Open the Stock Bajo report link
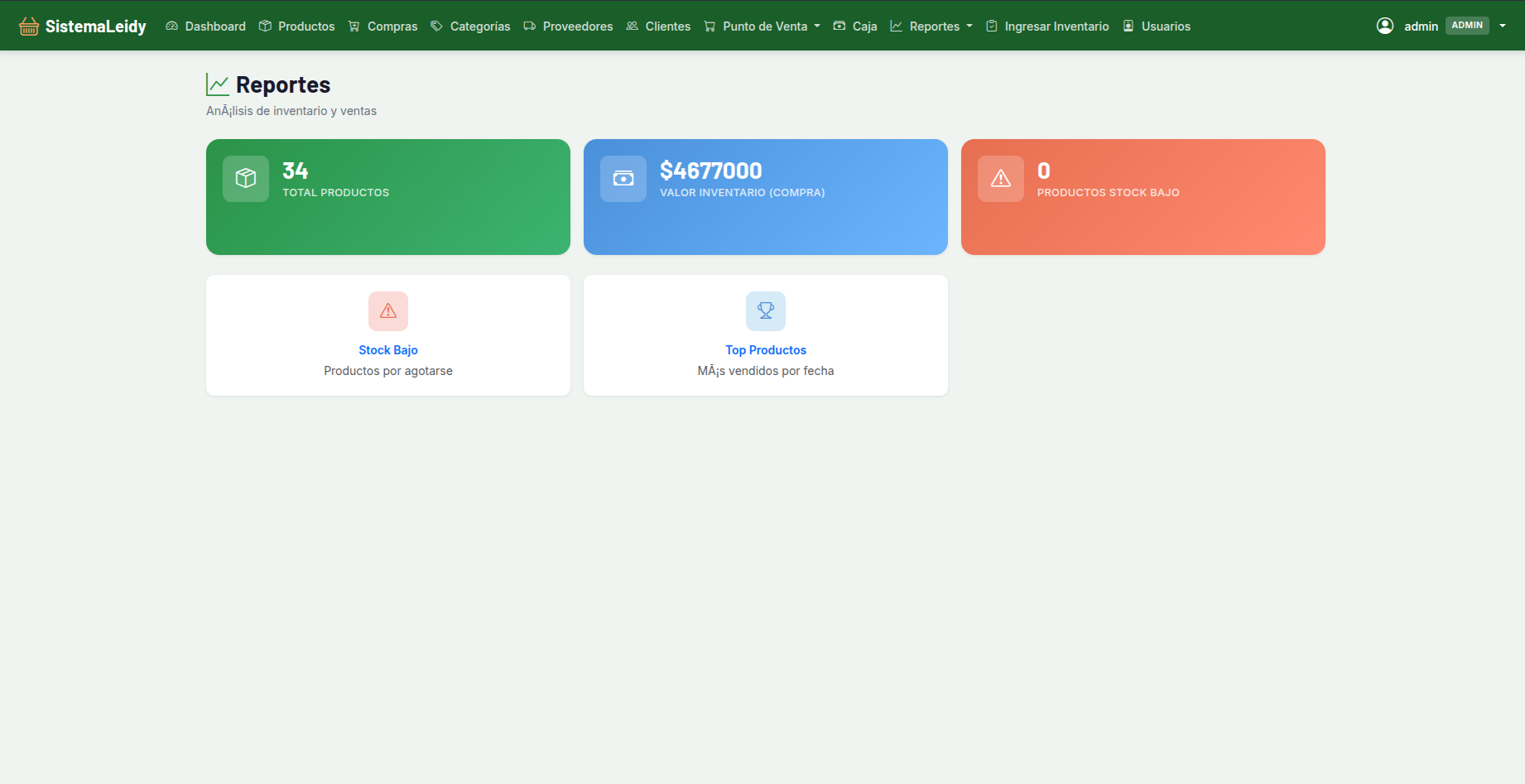The image size is (1525, 784). pos(388,350)
